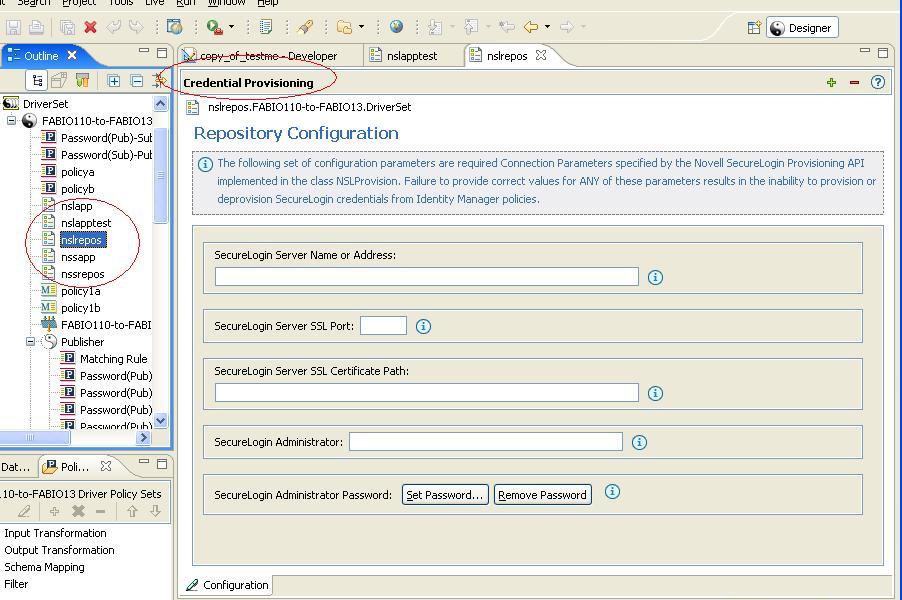Click the expand all icon in Outline toolbar
Screen dimensions: 902x600
[x=114, y=81]
